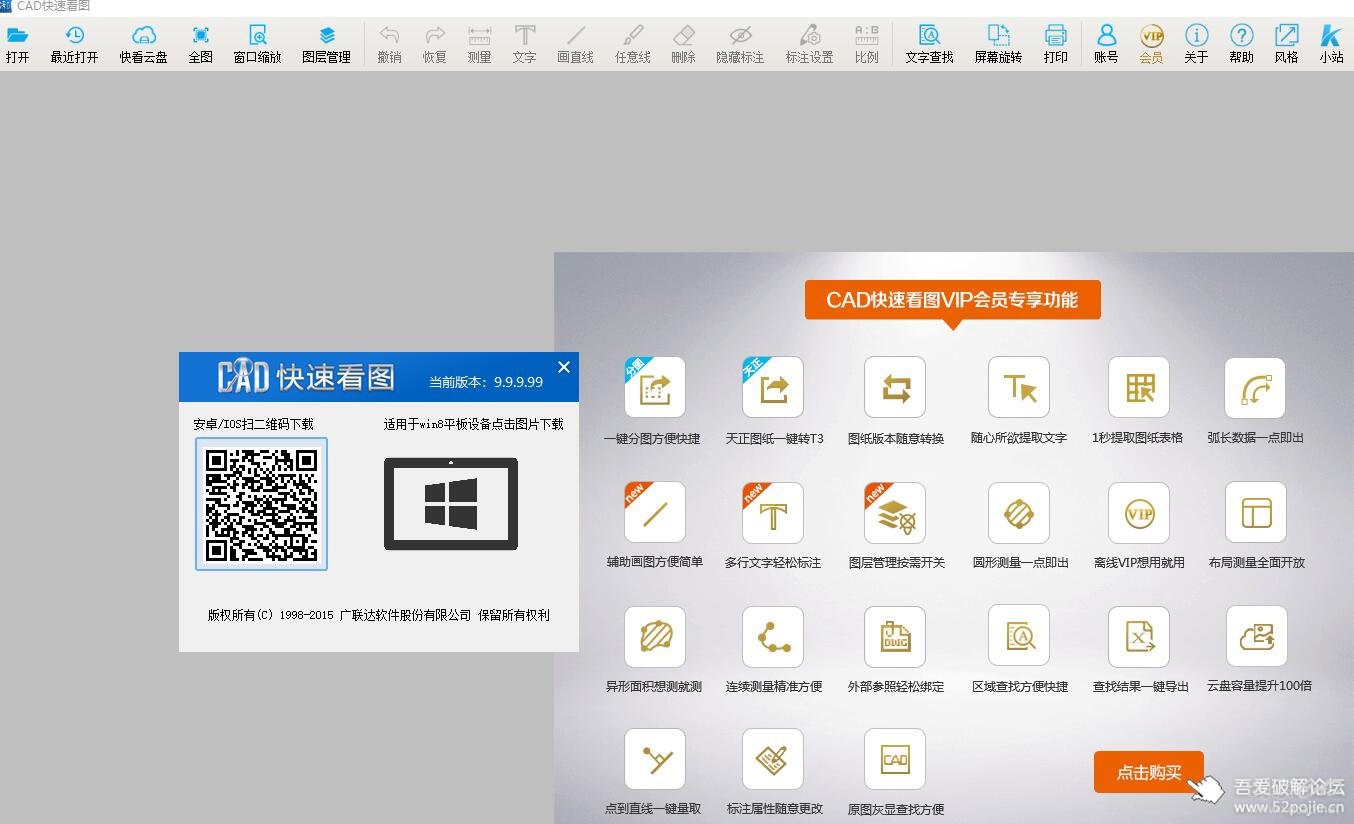Click 随心所欲提取文字 feature icon
1354x824 pixels.
1019,388
